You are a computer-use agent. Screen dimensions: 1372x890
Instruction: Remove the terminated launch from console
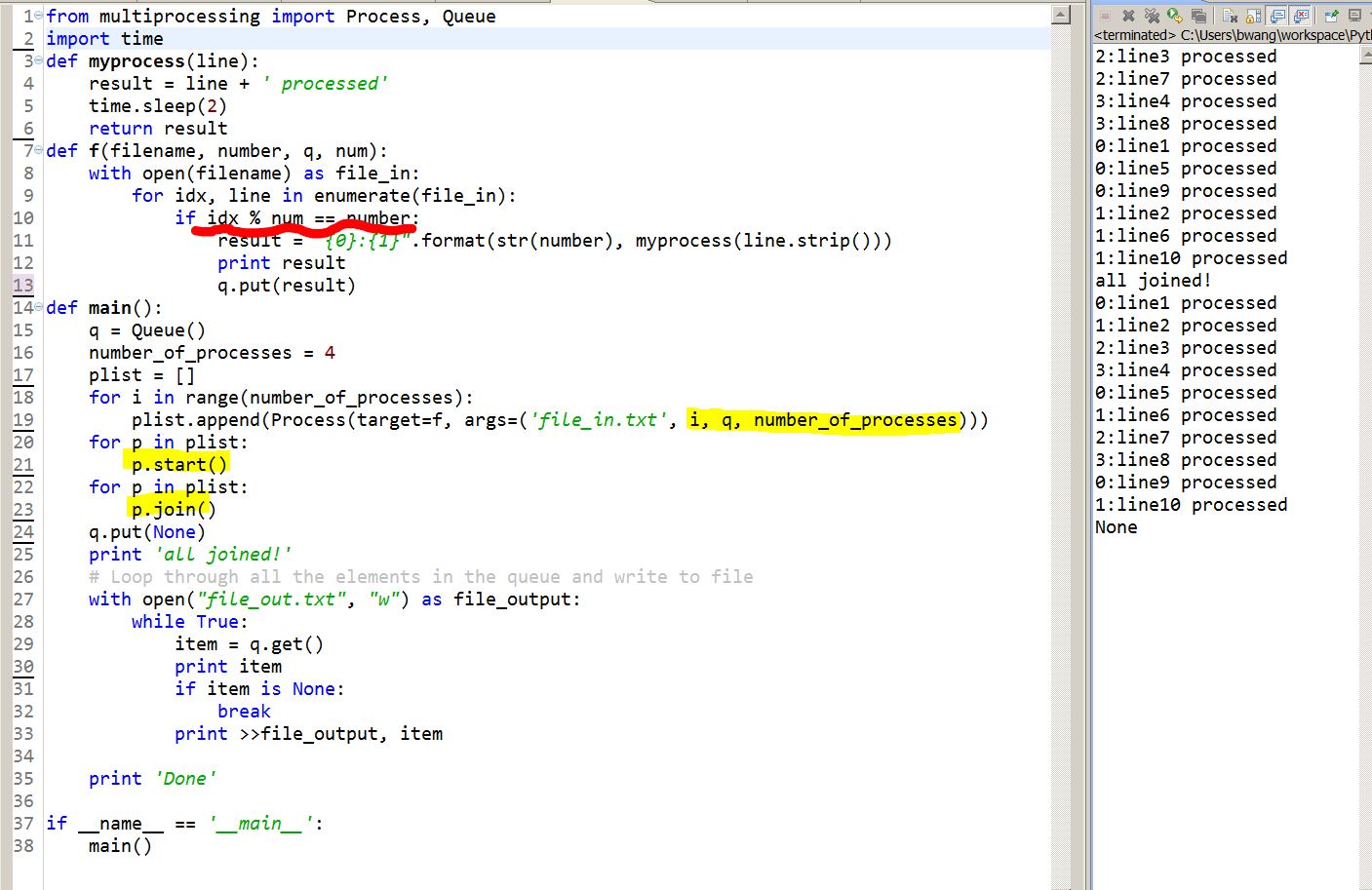click(x=1128, y=16)
